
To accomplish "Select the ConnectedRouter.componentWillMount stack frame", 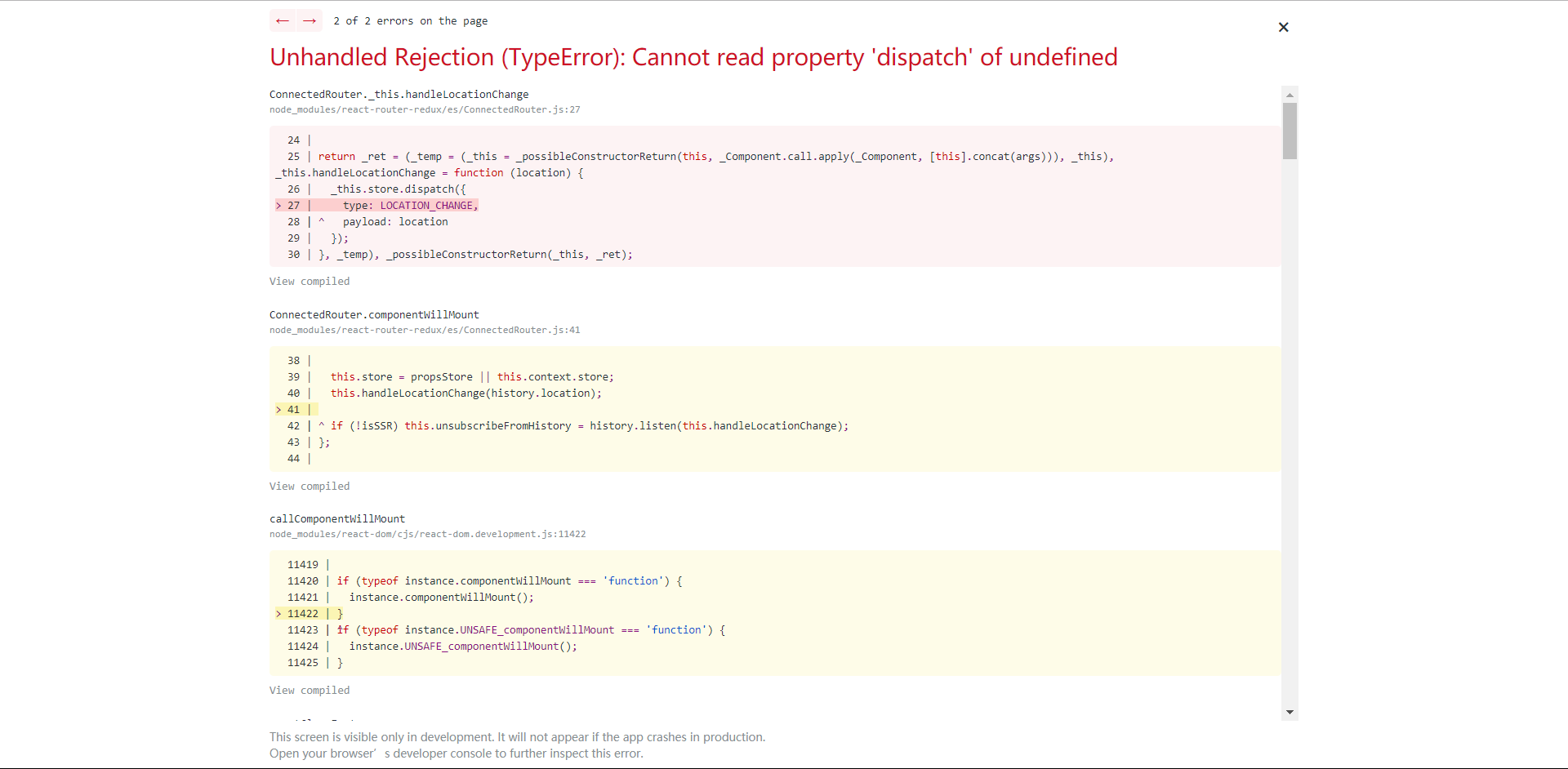I will [x=374, y=314].
